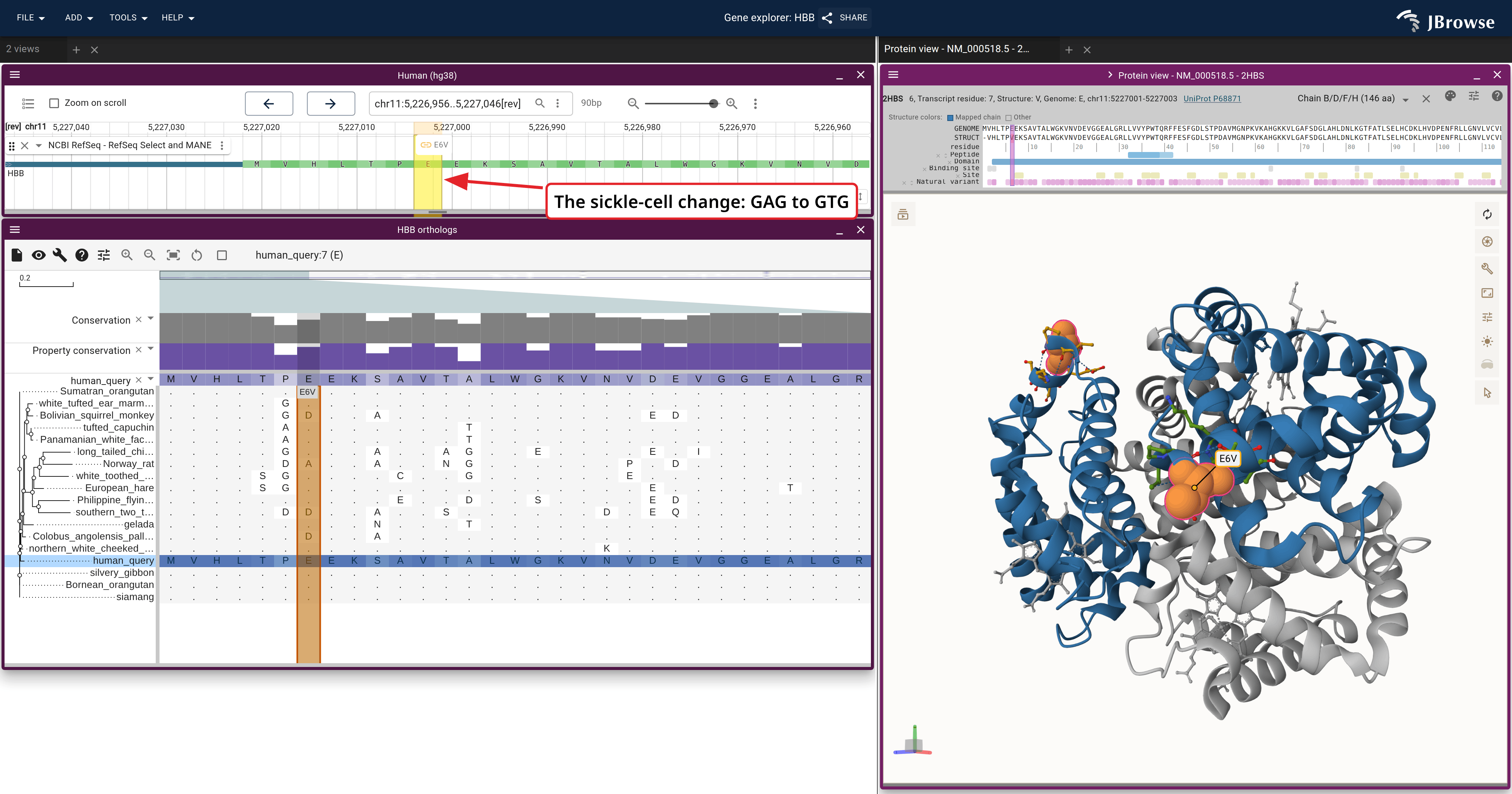Click the eye visibility icon in MSA toolbar
The width and height of the screenshot is (1512, 794).
tap(39, 255)
